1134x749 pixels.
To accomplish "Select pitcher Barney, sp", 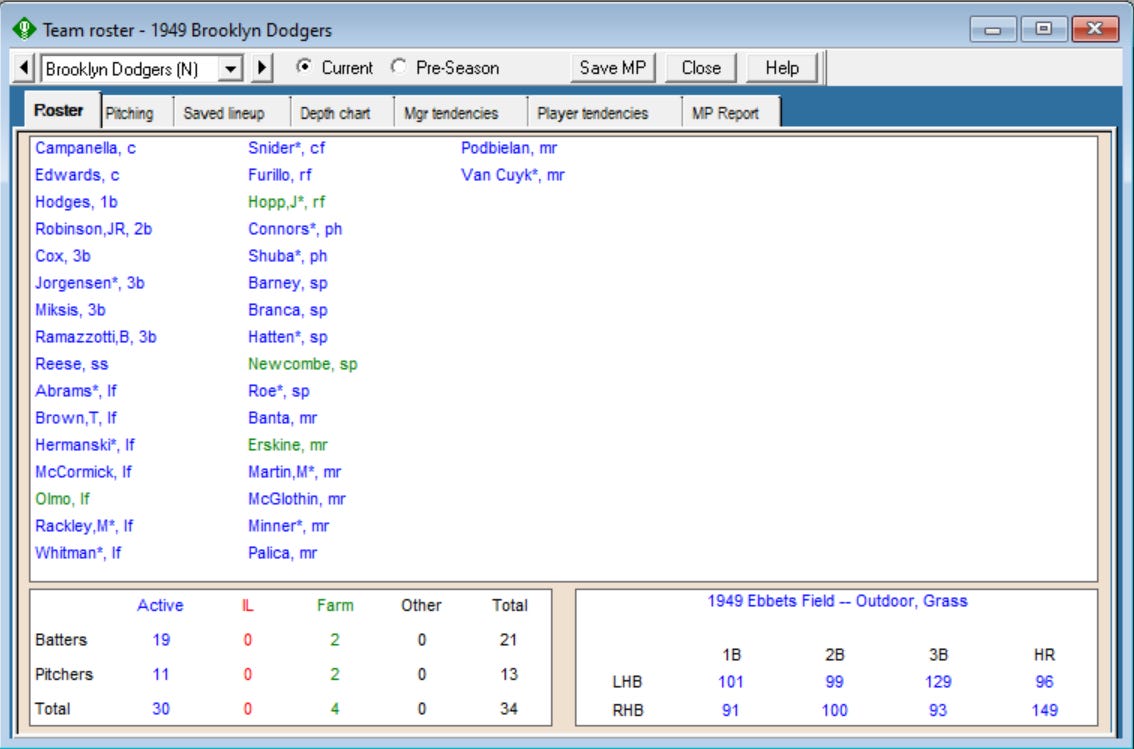I will (x=288, y=283).
